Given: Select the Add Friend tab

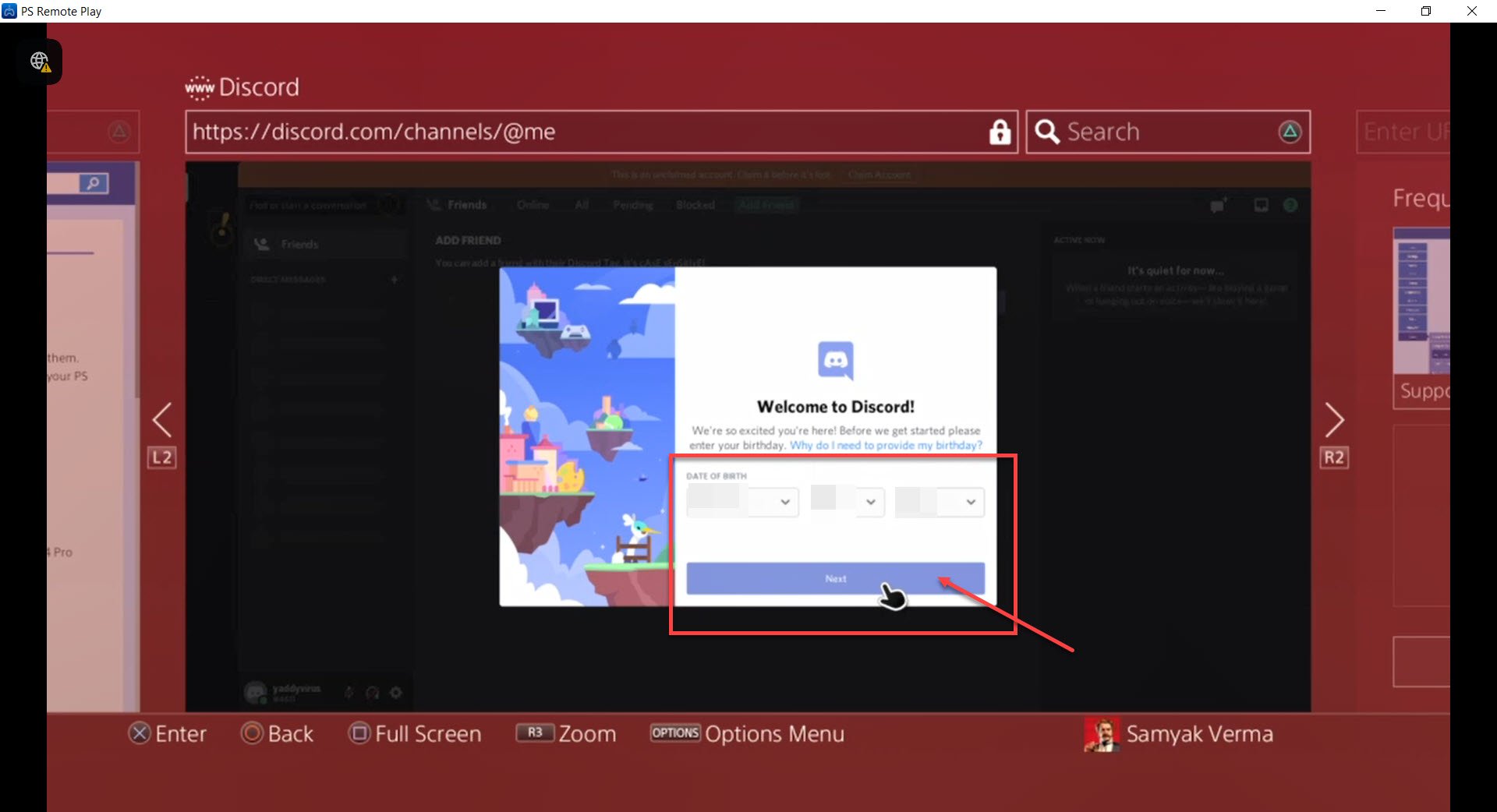Looking at the screenshot, I should point(766,205).
